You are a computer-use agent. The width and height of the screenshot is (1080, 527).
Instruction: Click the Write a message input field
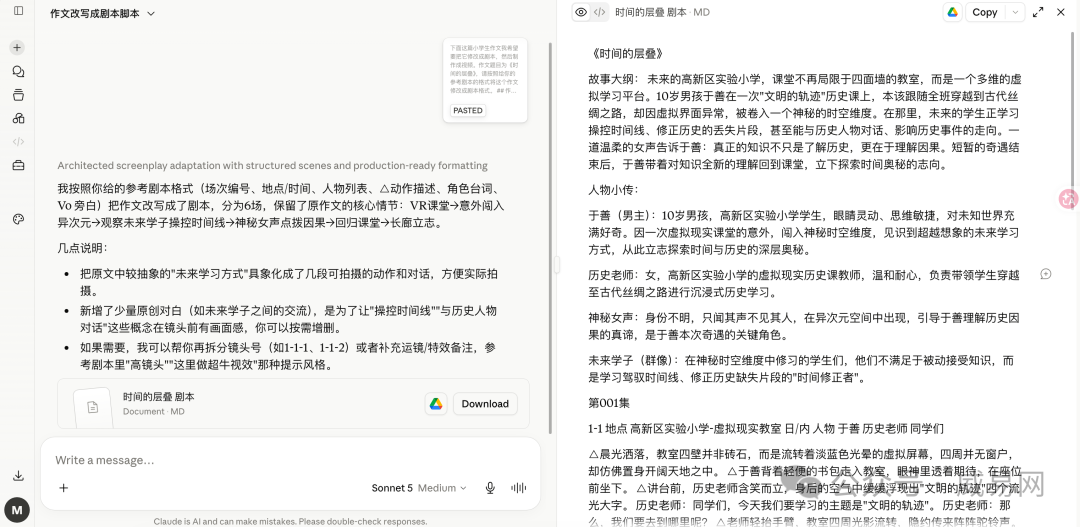coord(289,459)
